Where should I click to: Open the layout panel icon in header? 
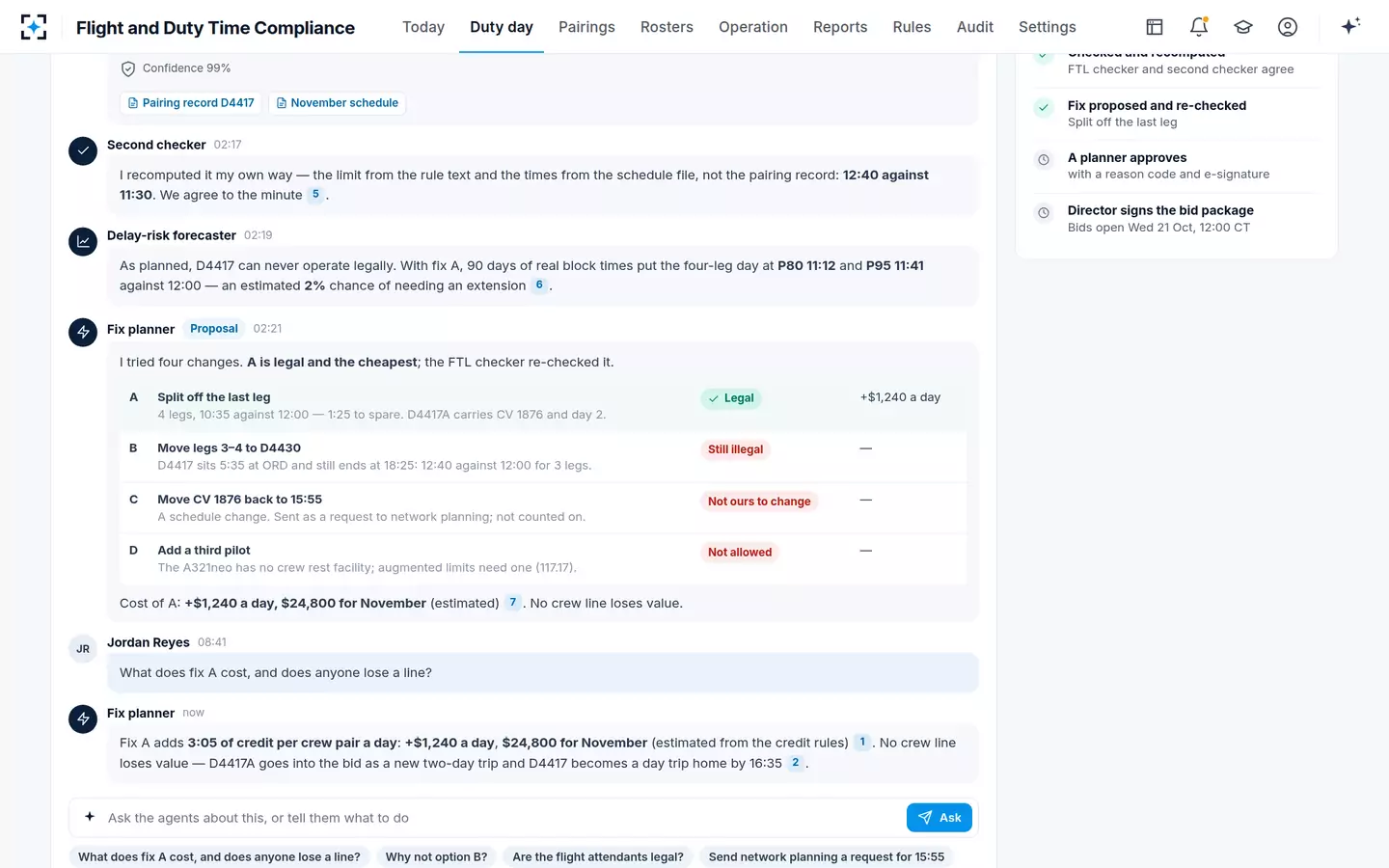pyautogui.click(x=1155, y=27)
